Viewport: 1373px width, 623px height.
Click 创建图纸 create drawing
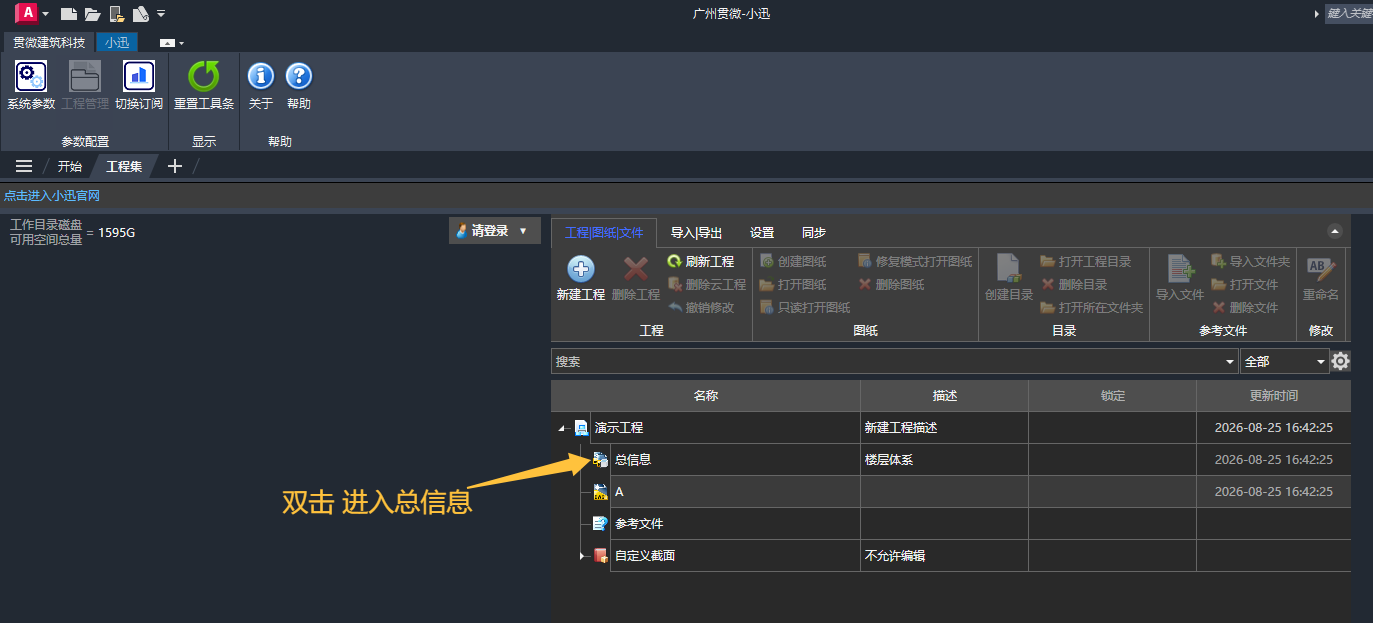coord(793,261)
